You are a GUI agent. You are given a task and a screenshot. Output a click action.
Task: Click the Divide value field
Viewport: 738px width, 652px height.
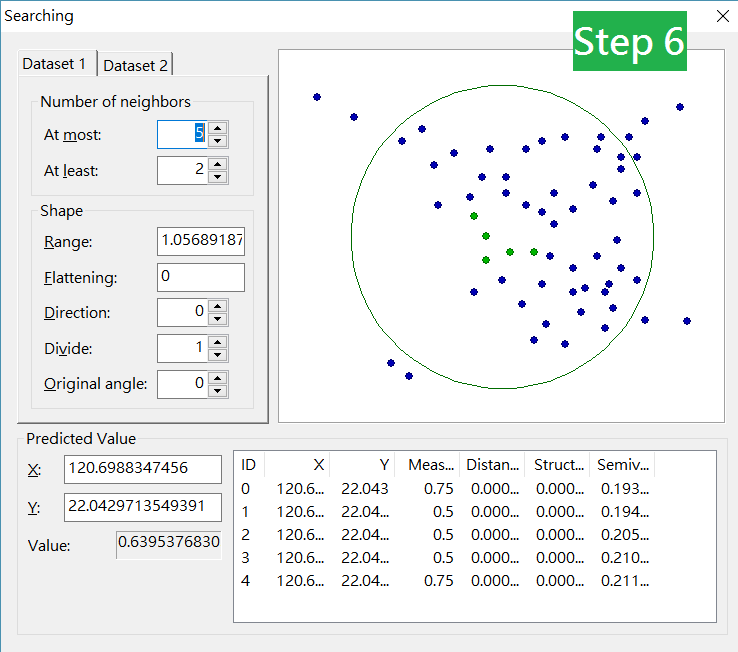[x=182, y=348]
